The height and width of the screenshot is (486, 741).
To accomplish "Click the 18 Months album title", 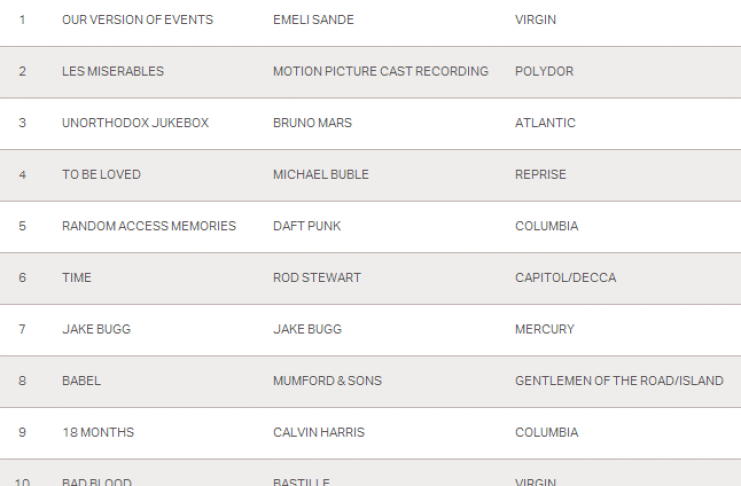I will click(97, 433).
